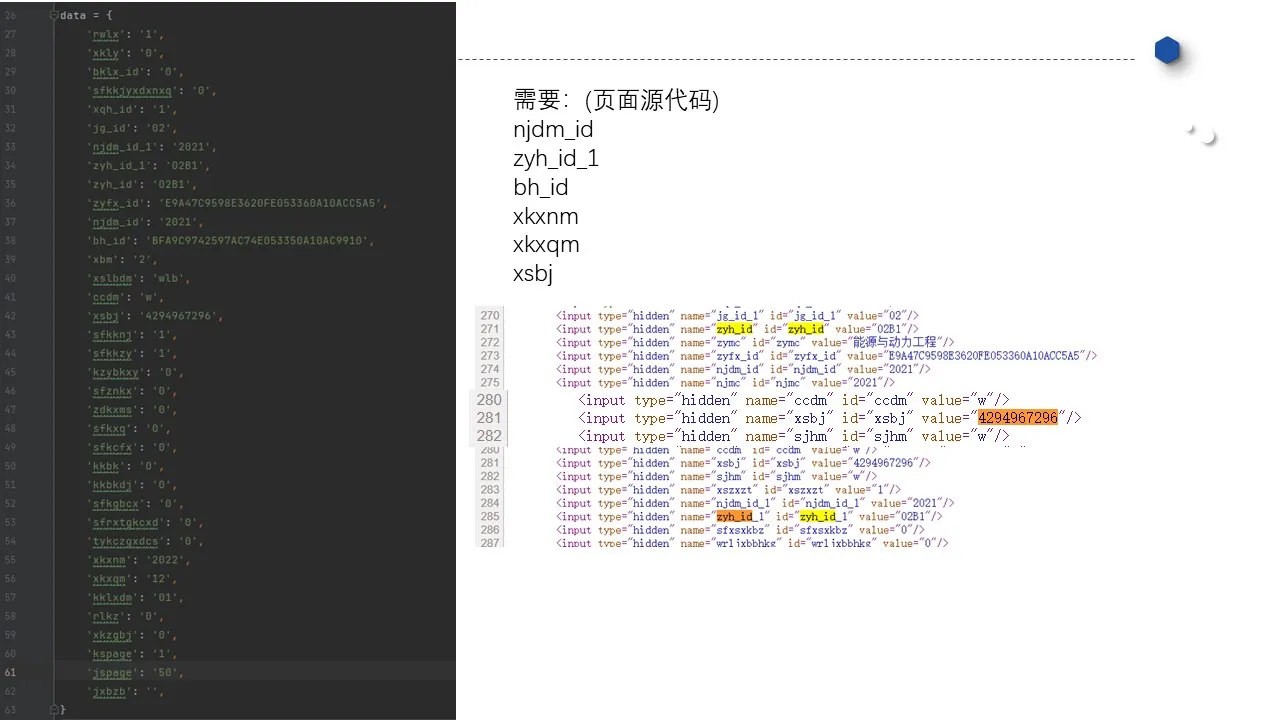Click line number 26 in the editor gutter
Image resolution: width=1280 pixels, height=720 pixels.
coord(10,15)
